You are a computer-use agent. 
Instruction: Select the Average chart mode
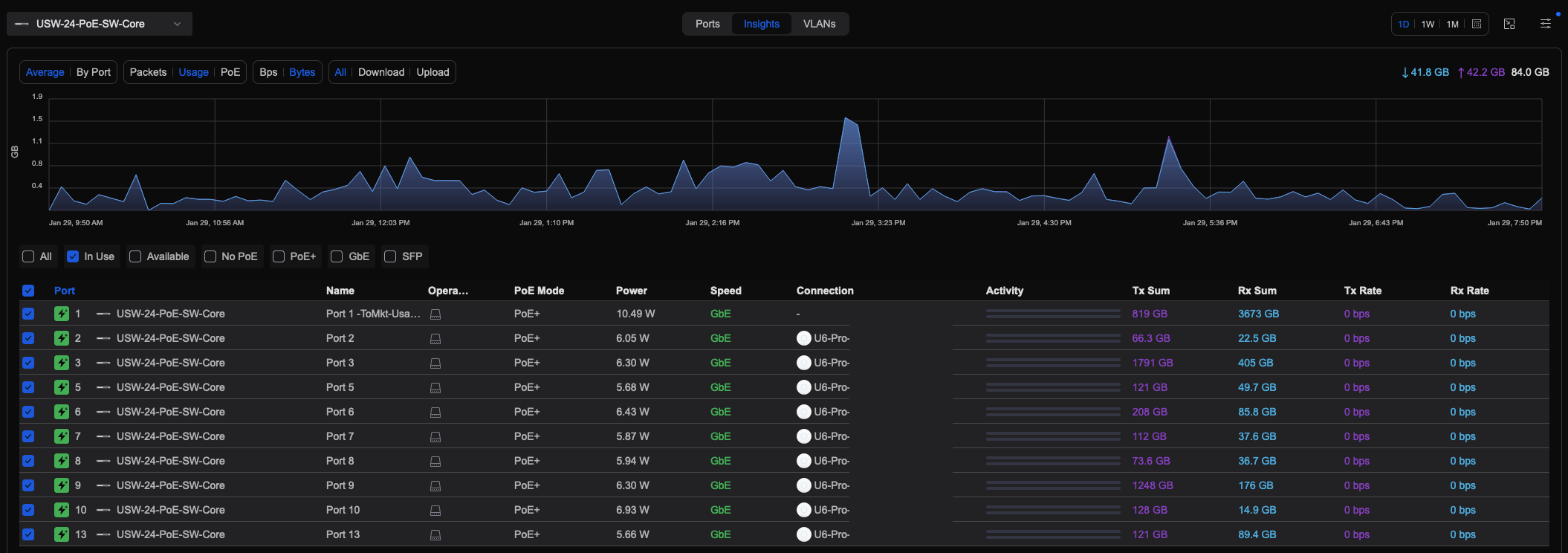point(45,72)
